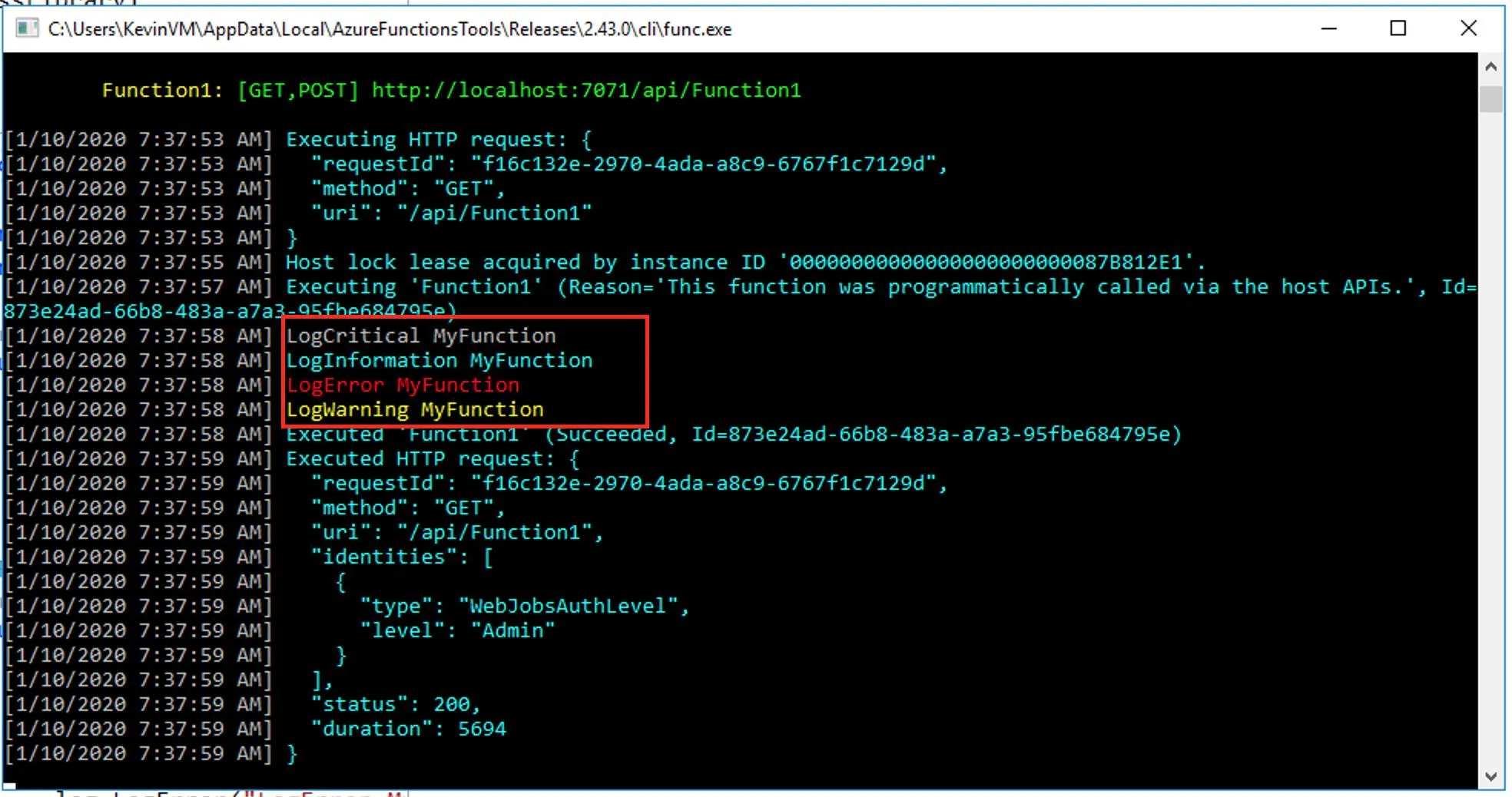Click the "Executing 'Function1'" reason line

pos(880,287)
